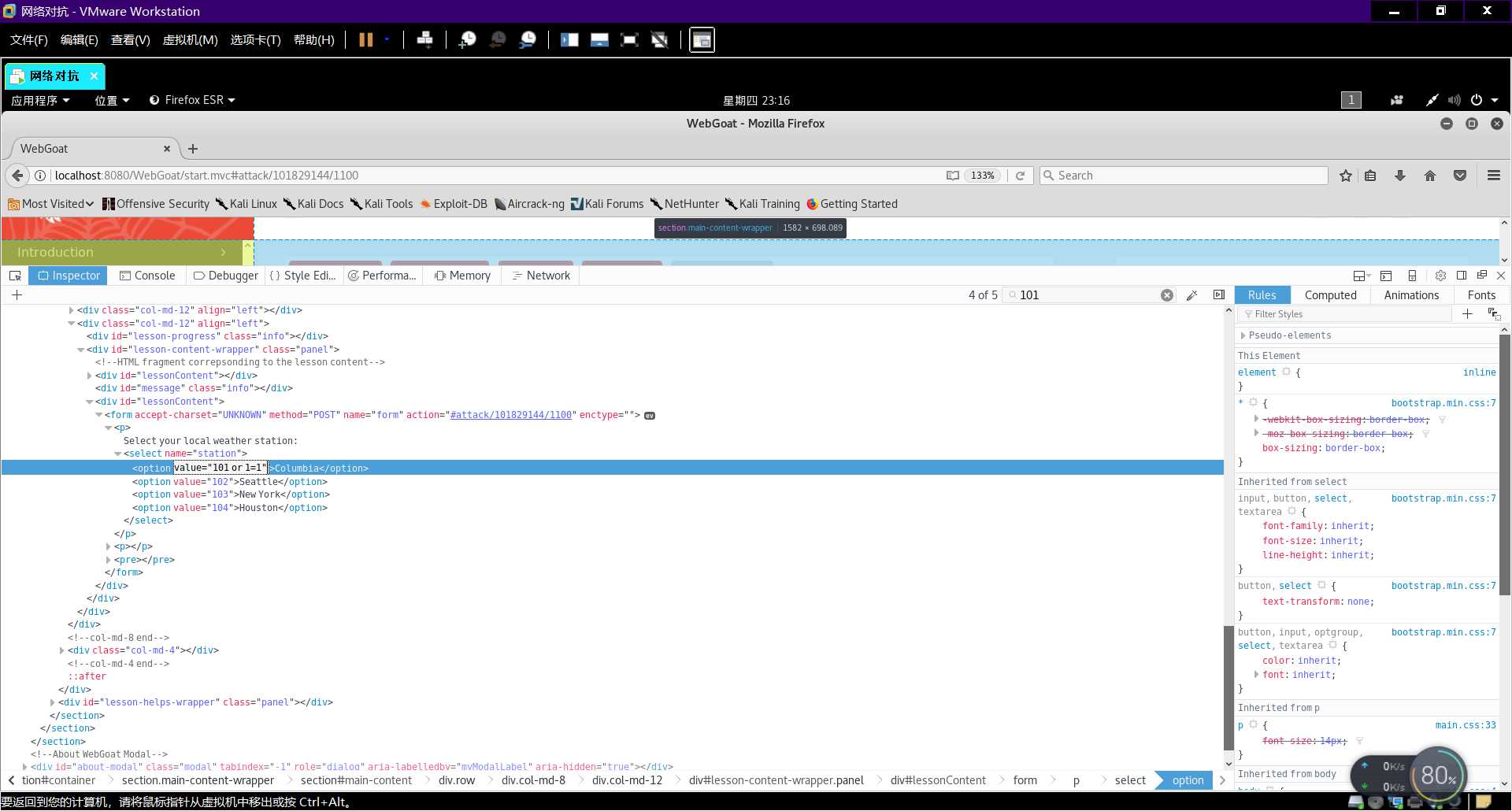1512x811 pixels.
Task: Click the VMware console view icon
Action: (x=702, y=39)
